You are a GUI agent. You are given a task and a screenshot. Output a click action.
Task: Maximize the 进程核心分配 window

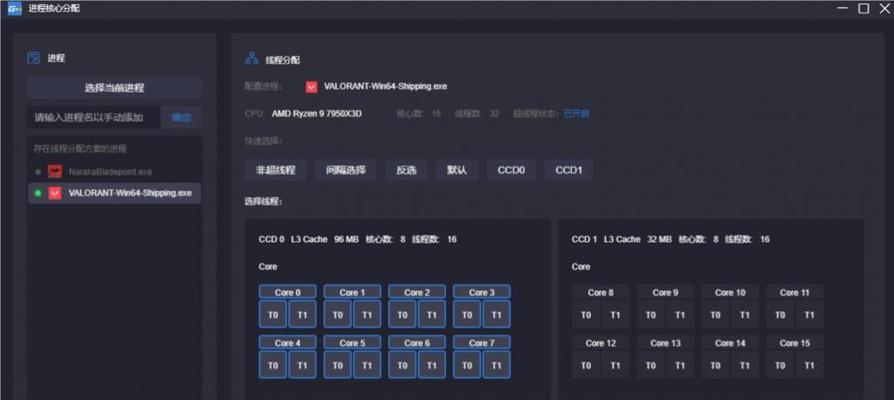[864, 9]
